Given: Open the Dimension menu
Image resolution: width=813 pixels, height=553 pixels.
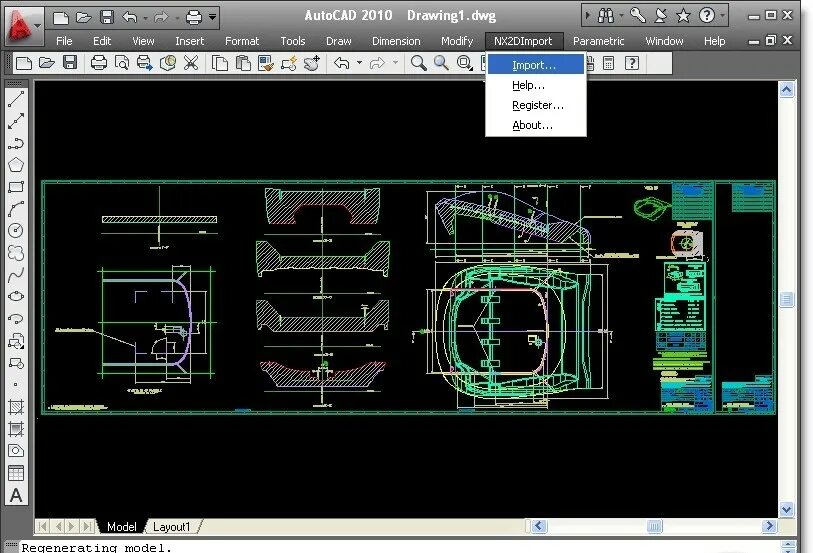Looking at the screenshot, I should coord(396,41).
